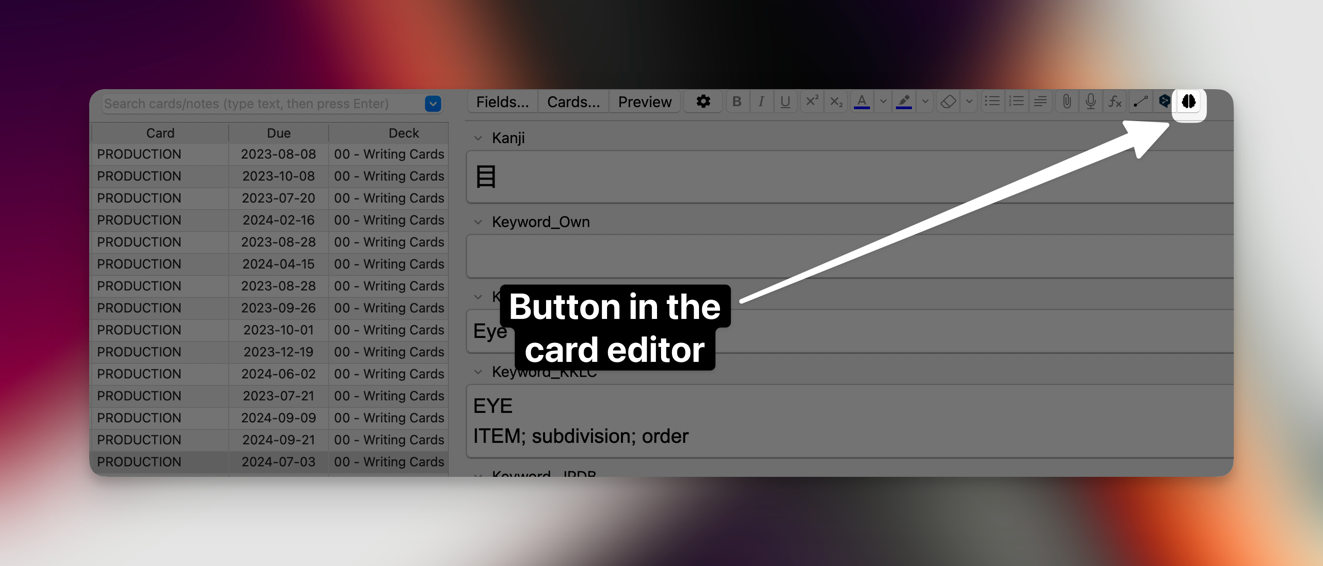The image size is (1323, 566).
Task: Click the empty Keyword_Own field
Action: click(850, 256)
